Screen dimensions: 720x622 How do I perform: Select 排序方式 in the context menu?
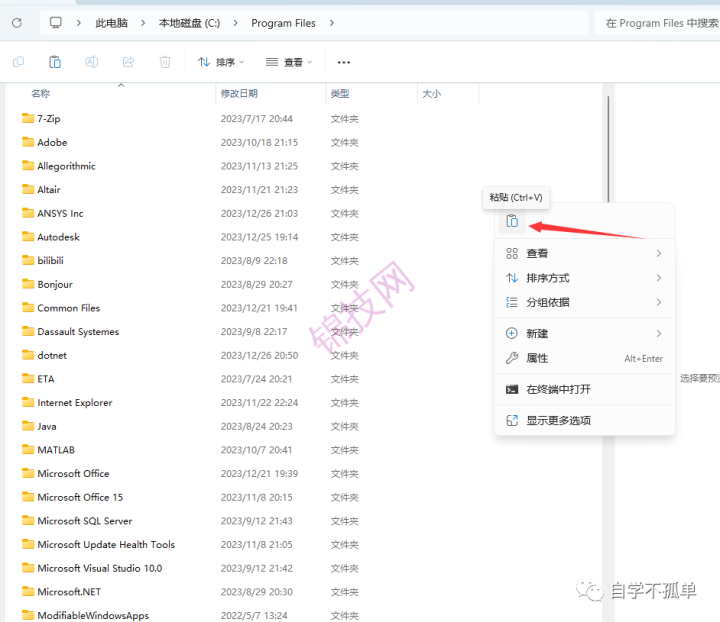585,278
